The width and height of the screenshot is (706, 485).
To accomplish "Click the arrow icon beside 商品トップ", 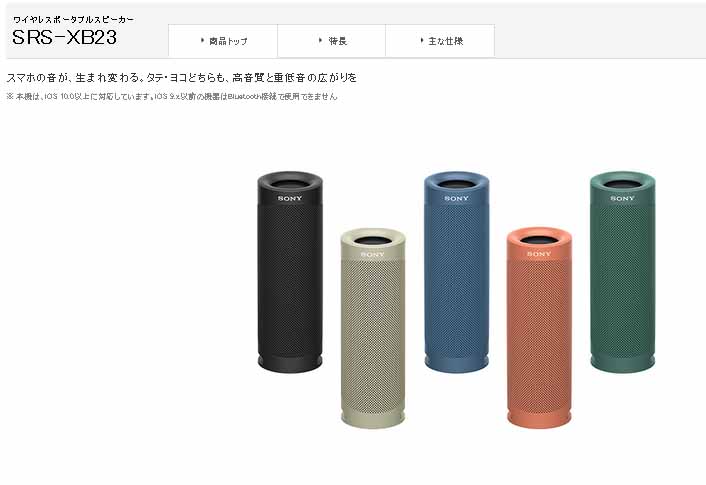I will (202, 41).
